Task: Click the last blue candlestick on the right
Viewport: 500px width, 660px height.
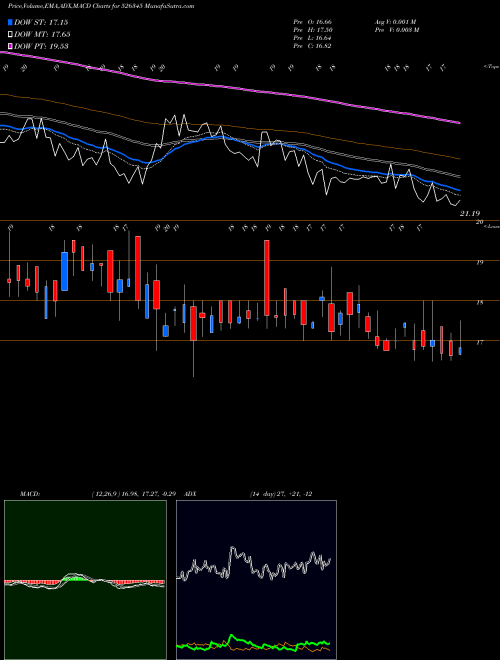Action: [x=460, y=351]
